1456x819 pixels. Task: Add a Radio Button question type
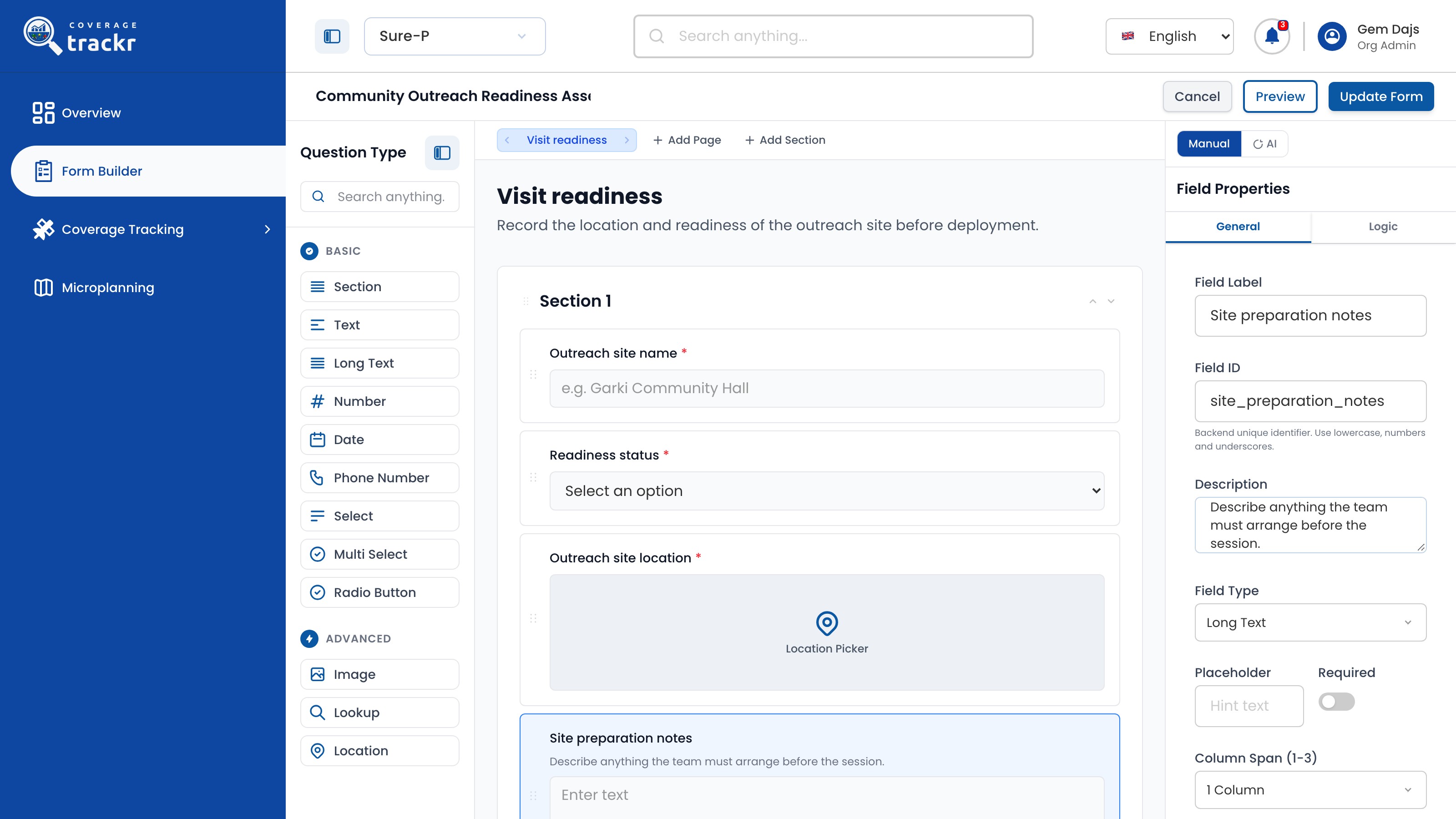[x=380, y=592]
